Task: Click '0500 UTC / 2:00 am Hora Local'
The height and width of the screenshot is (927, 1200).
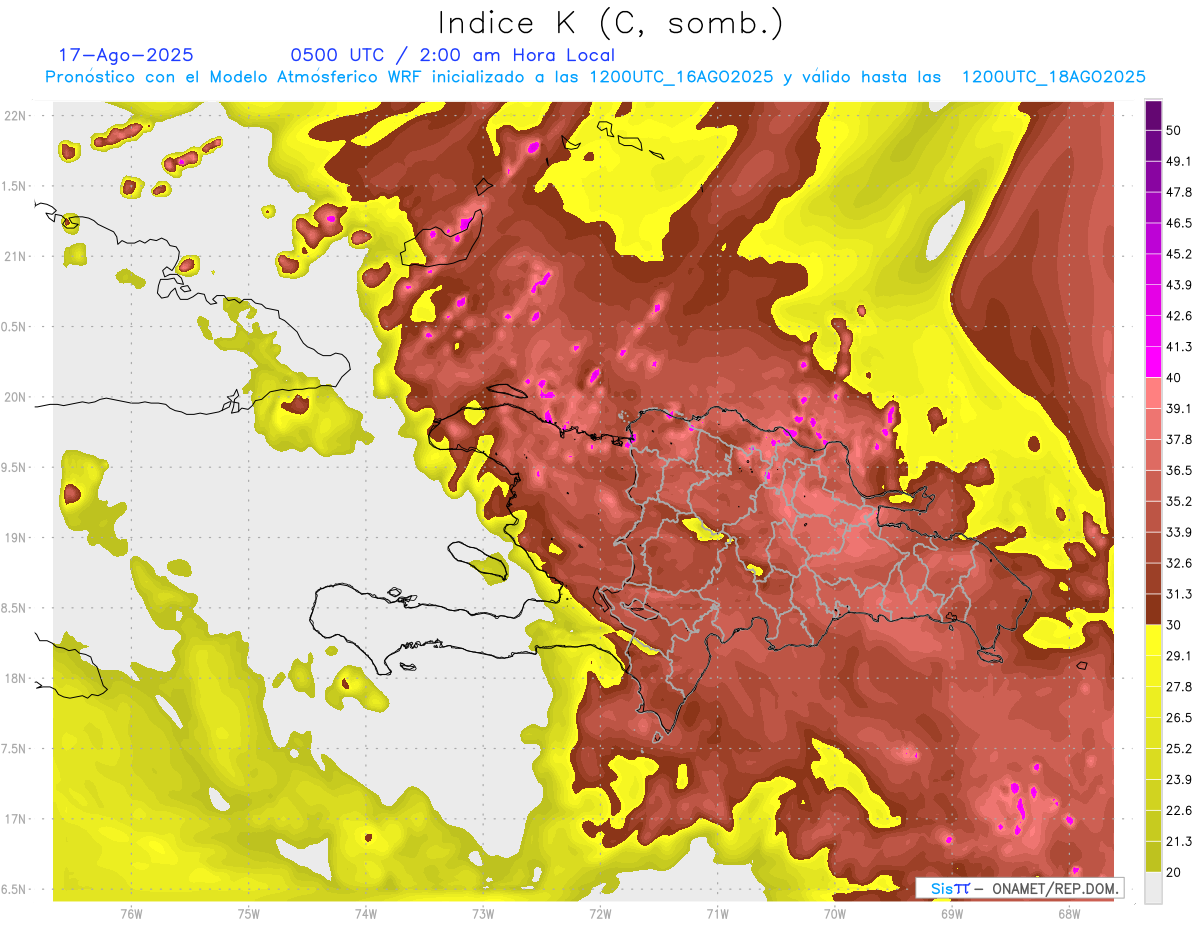Action: point(452,55)
